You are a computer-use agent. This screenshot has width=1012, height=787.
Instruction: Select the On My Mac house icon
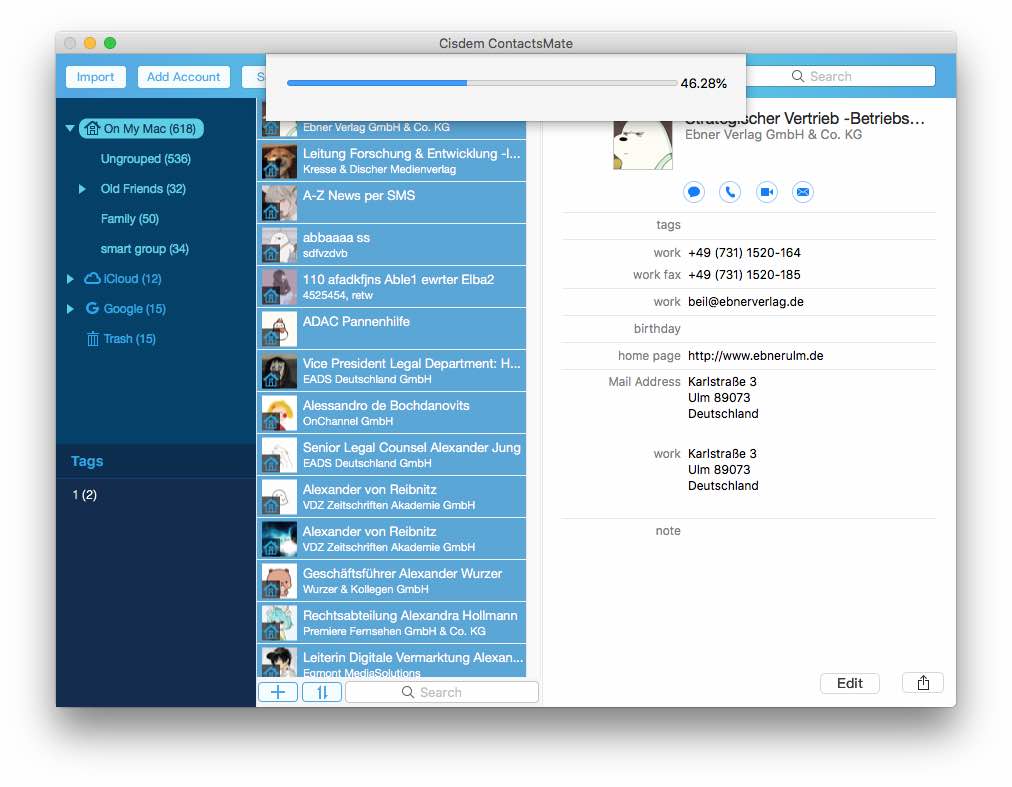93,128
